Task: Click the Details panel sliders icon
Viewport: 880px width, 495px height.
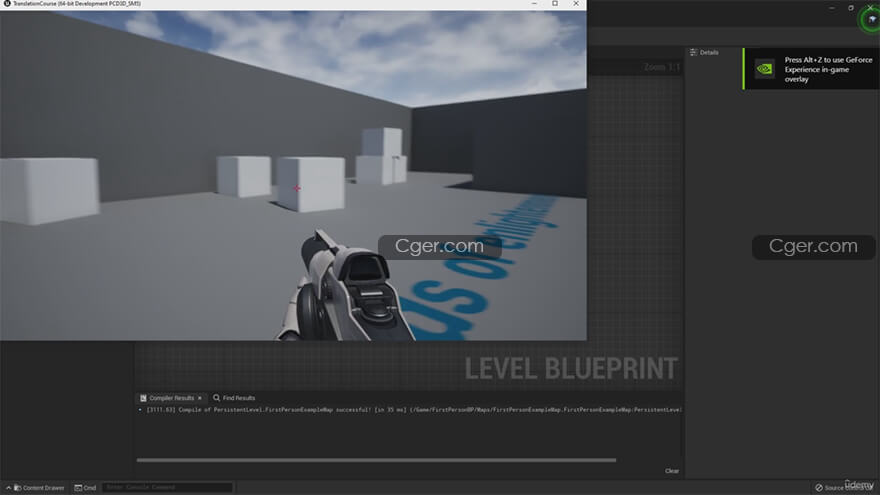Action: [x=694, y=52]
